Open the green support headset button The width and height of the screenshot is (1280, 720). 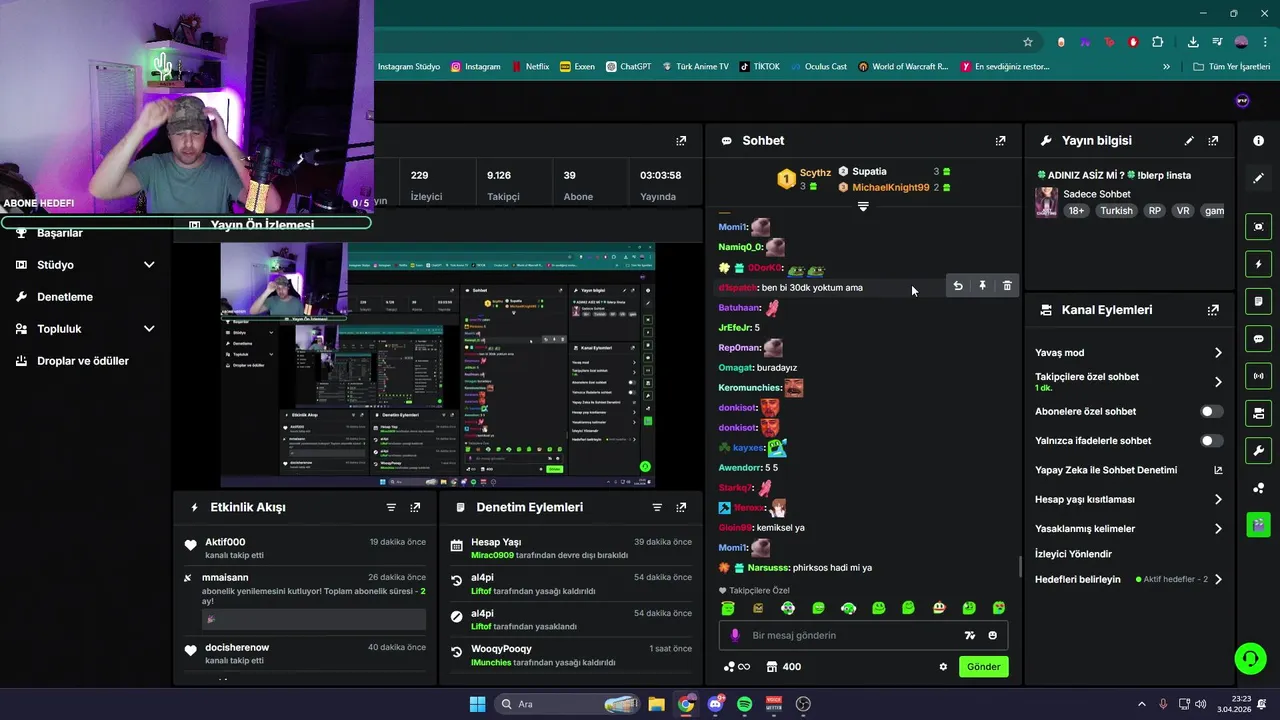[x=1250, y=658]
